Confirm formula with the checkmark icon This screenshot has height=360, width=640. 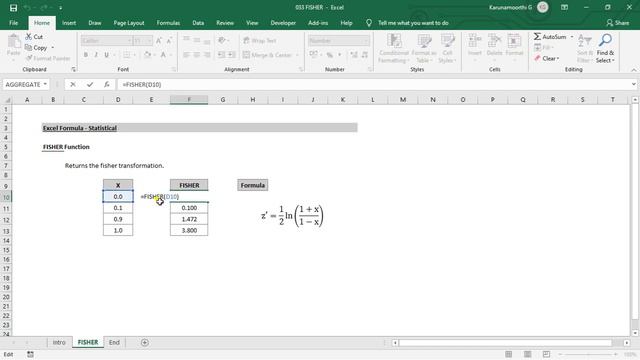click(90, 84)
